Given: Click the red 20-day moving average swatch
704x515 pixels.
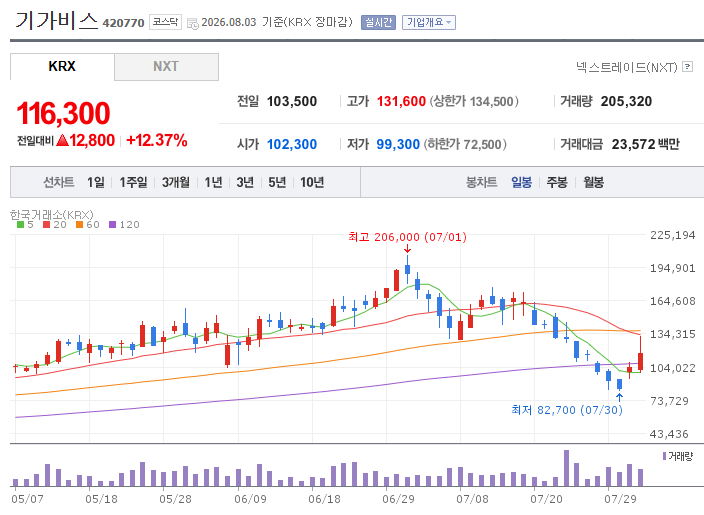Looking at the screenshot, I should (46, 224).
